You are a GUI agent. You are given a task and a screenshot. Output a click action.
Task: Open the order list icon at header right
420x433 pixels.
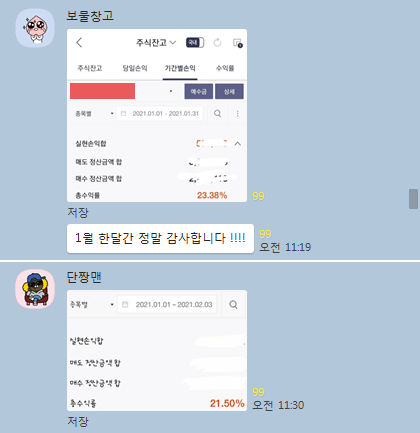click(237, 43)
